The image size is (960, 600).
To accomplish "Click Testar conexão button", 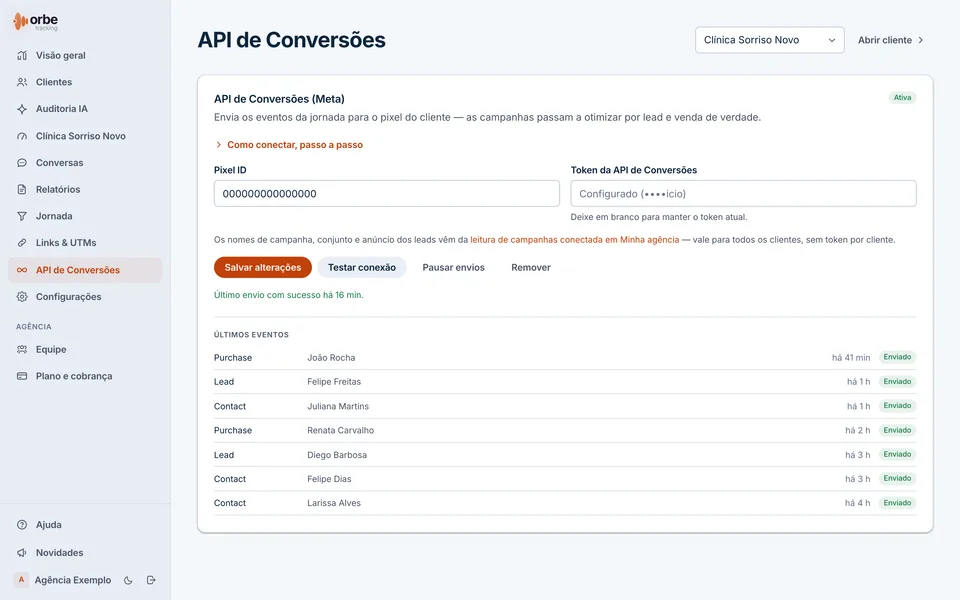I will click(x=362, y=268).
